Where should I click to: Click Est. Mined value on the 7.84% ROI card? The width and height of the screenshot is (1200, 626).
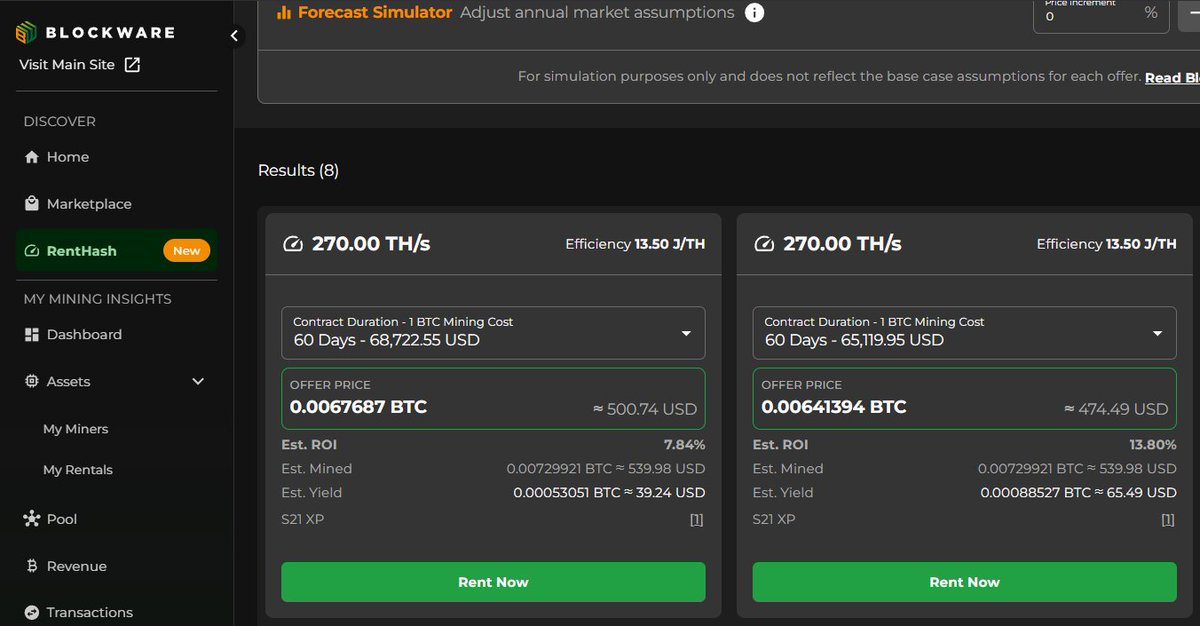(606, 469)
